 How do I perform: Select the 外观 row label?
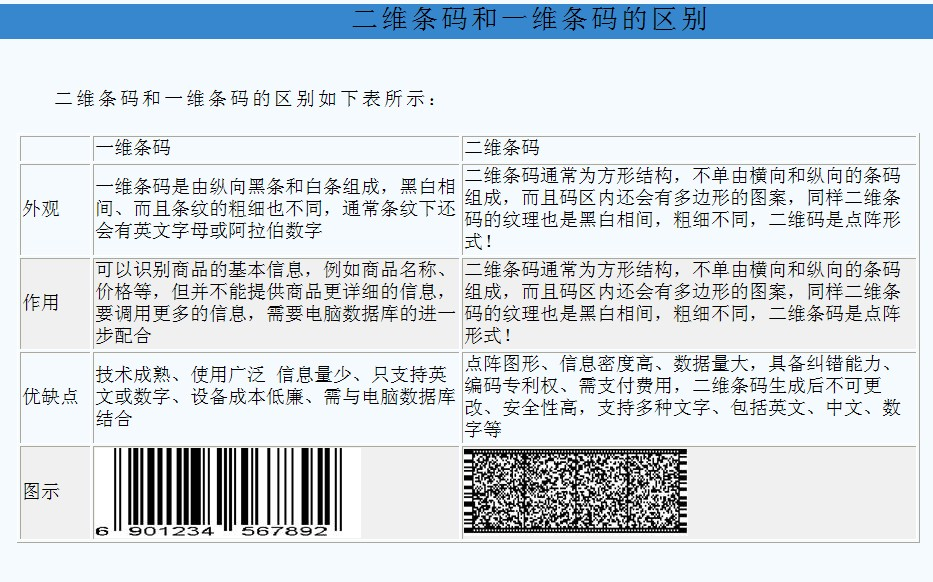[41, 209]
